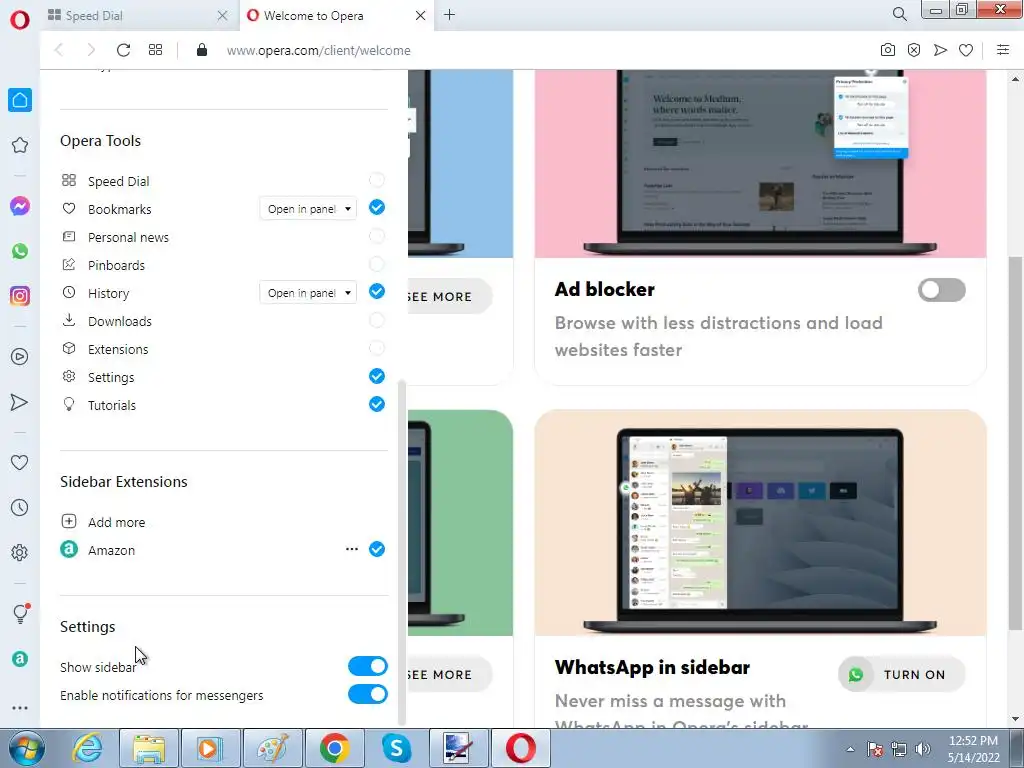Open sidebar Workspaces star icon
Viewport: 1024px width, 768px height.
pyautogui.click(x=20, y=145)
